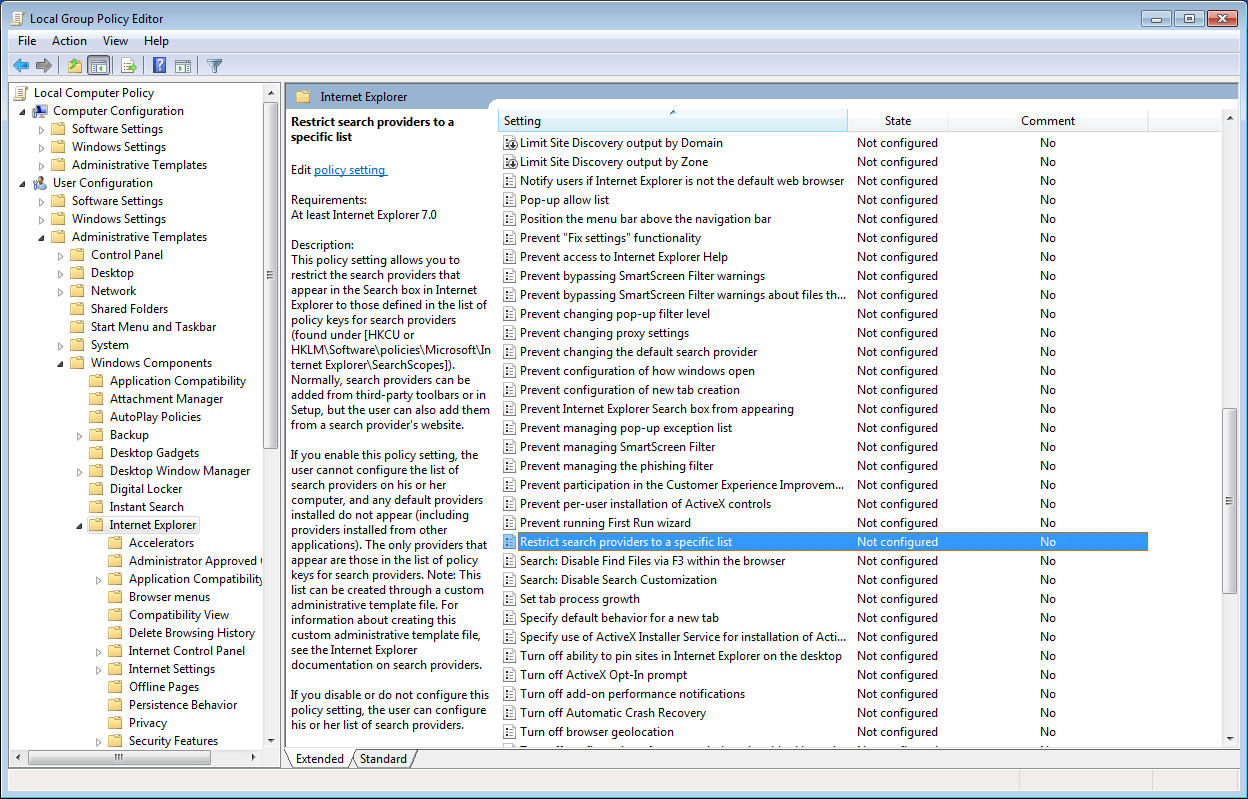Click the tree pane horizontal scrollbar thumb
The width and height of the screenshot is (1248, 799).
point(118,757)
